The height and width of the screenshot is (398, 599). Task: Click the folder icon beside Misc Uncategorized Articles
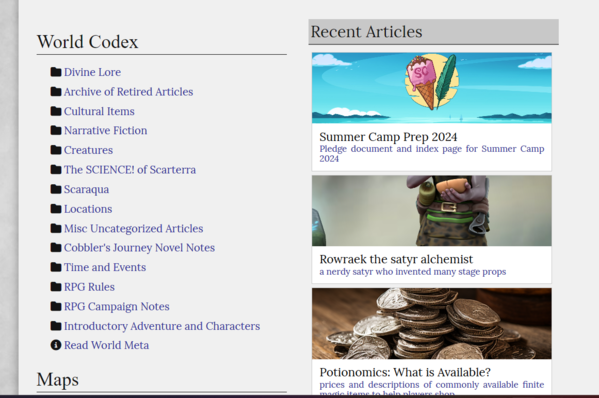click(56, 228)
